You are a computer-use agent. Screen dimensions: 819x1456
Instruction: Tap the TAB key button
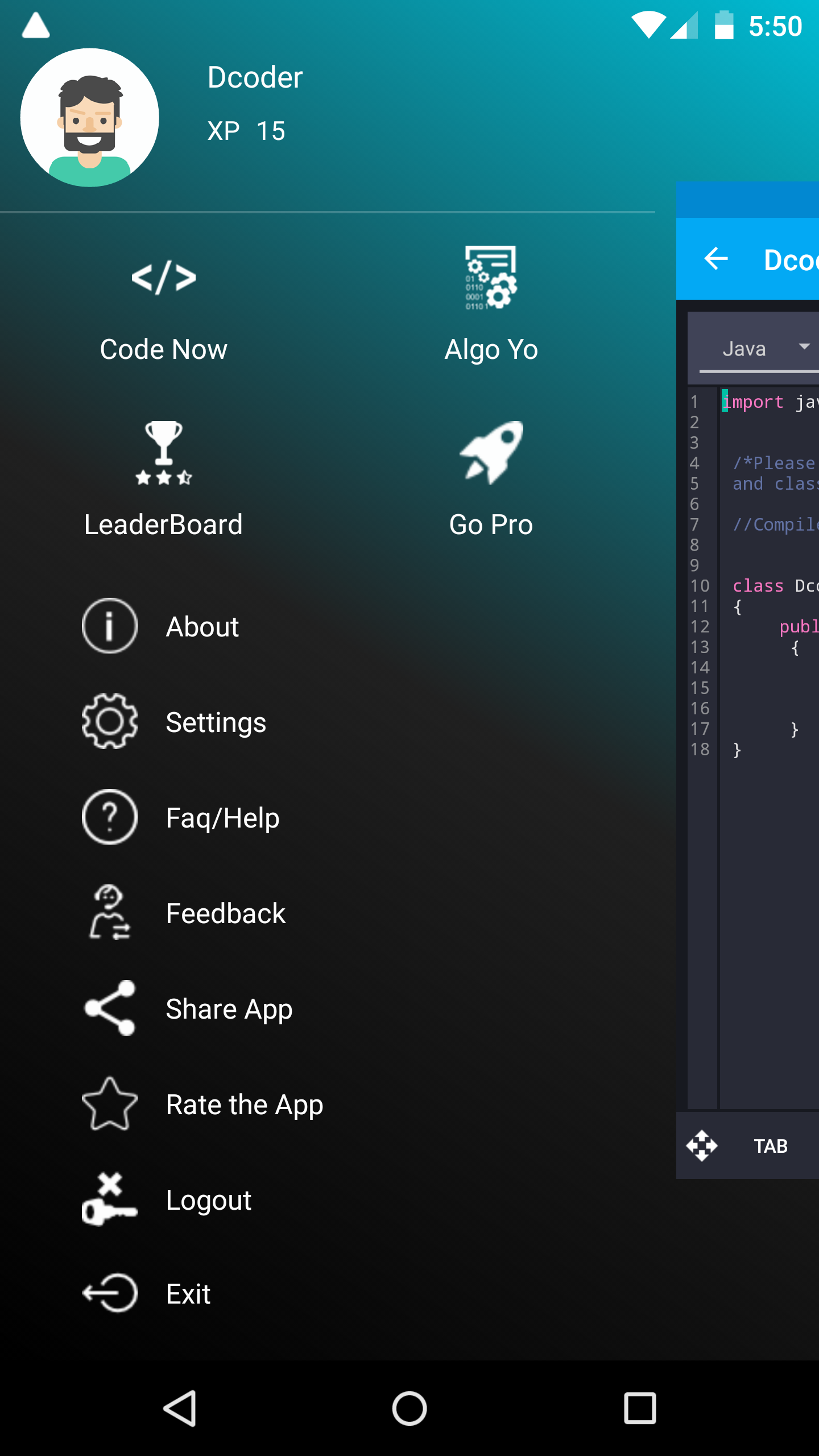771,1146
